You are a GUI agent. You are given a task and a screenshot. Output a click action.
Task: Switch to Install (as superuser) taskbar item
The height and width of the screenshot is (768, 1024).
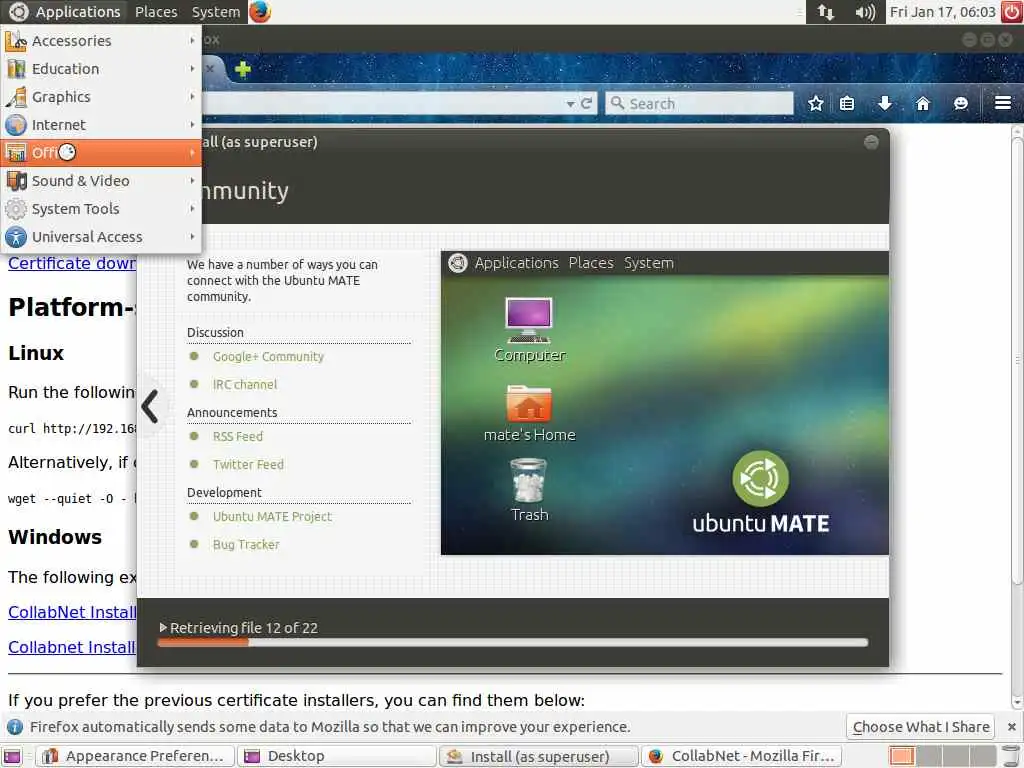pyautogui.click(x=539, y=756)
